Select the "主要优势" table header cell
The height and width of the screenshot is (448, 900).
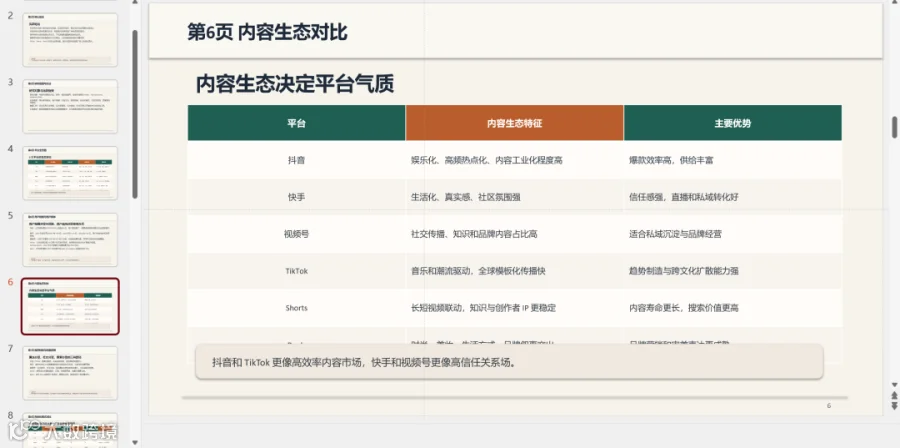(732, 123)
